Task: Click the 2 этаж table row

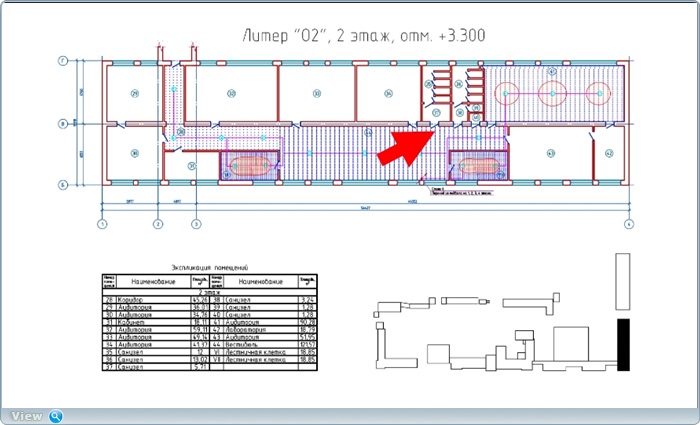Action: coord(210,292)
